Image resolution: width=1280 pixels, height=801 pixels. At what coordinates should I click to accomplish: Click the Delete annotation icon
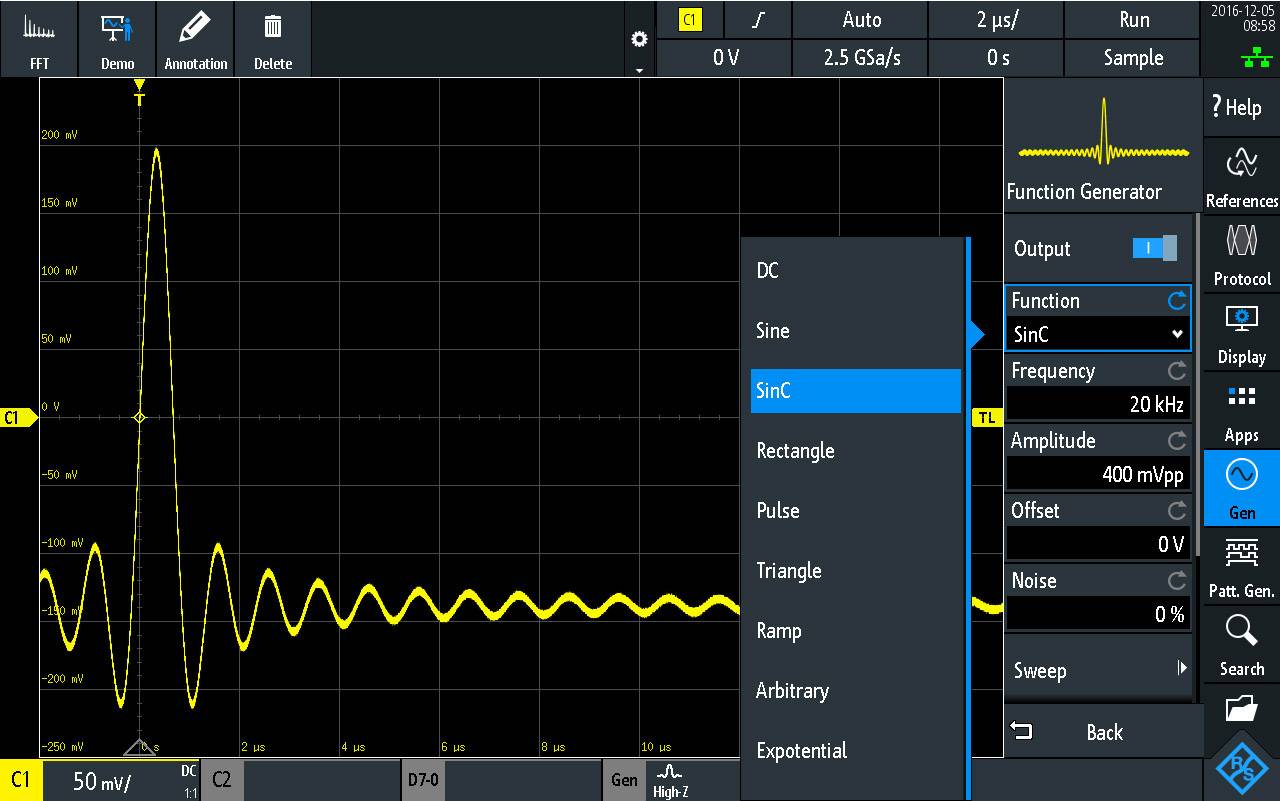273,39
